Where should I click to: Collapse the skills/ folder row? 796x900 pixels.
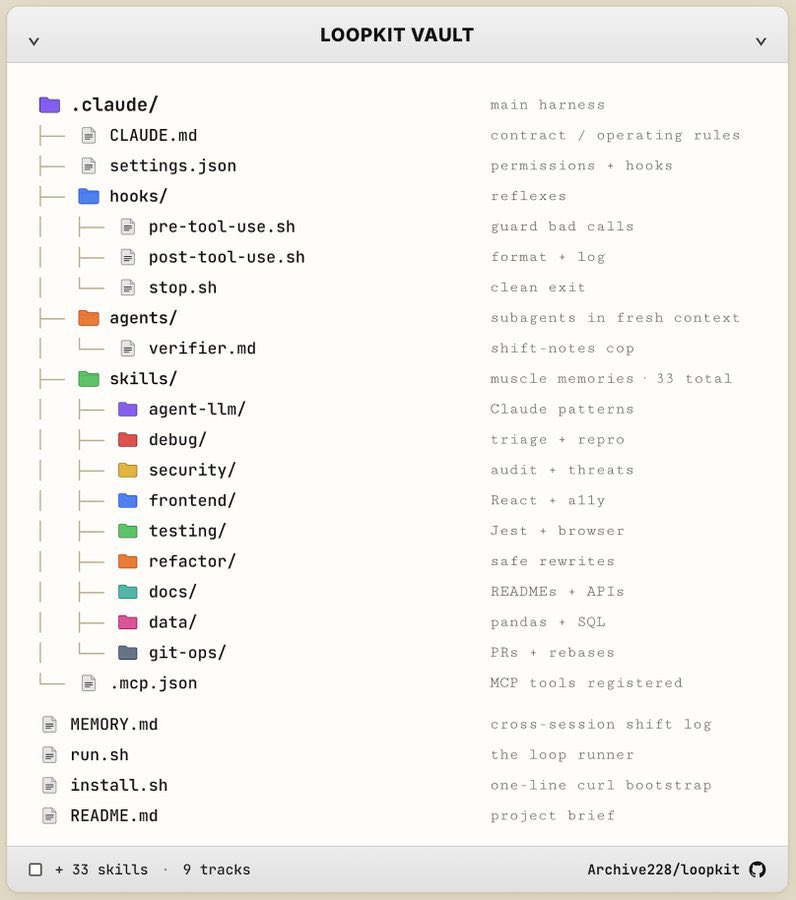[143, 379]
